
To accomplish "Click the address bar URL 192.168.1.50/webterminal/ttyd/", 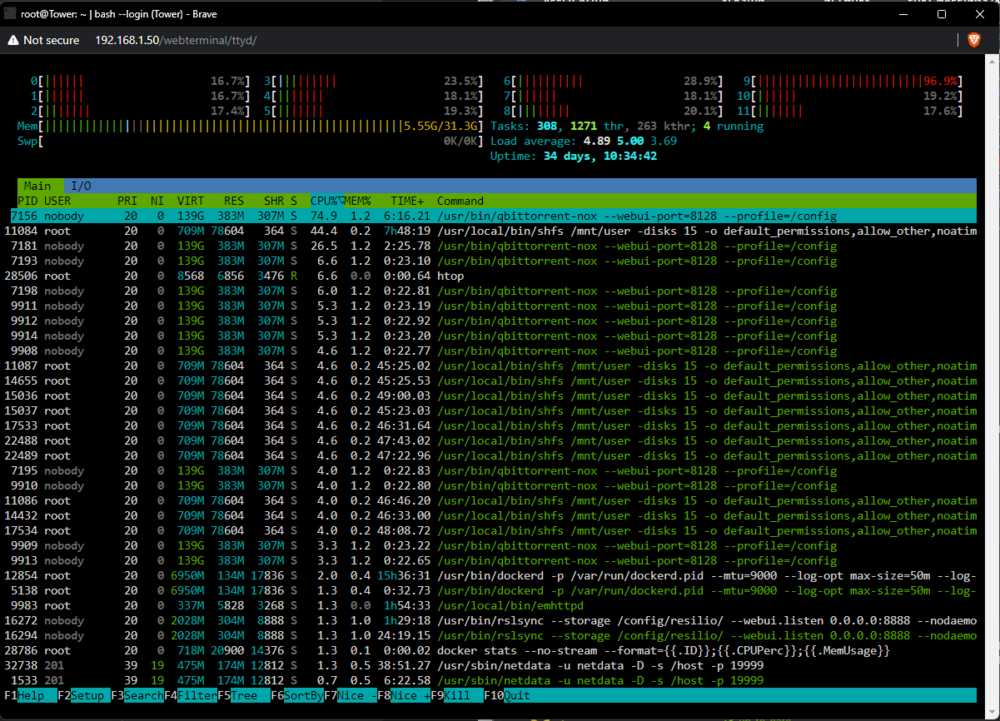I will click(x=176, y=40).
